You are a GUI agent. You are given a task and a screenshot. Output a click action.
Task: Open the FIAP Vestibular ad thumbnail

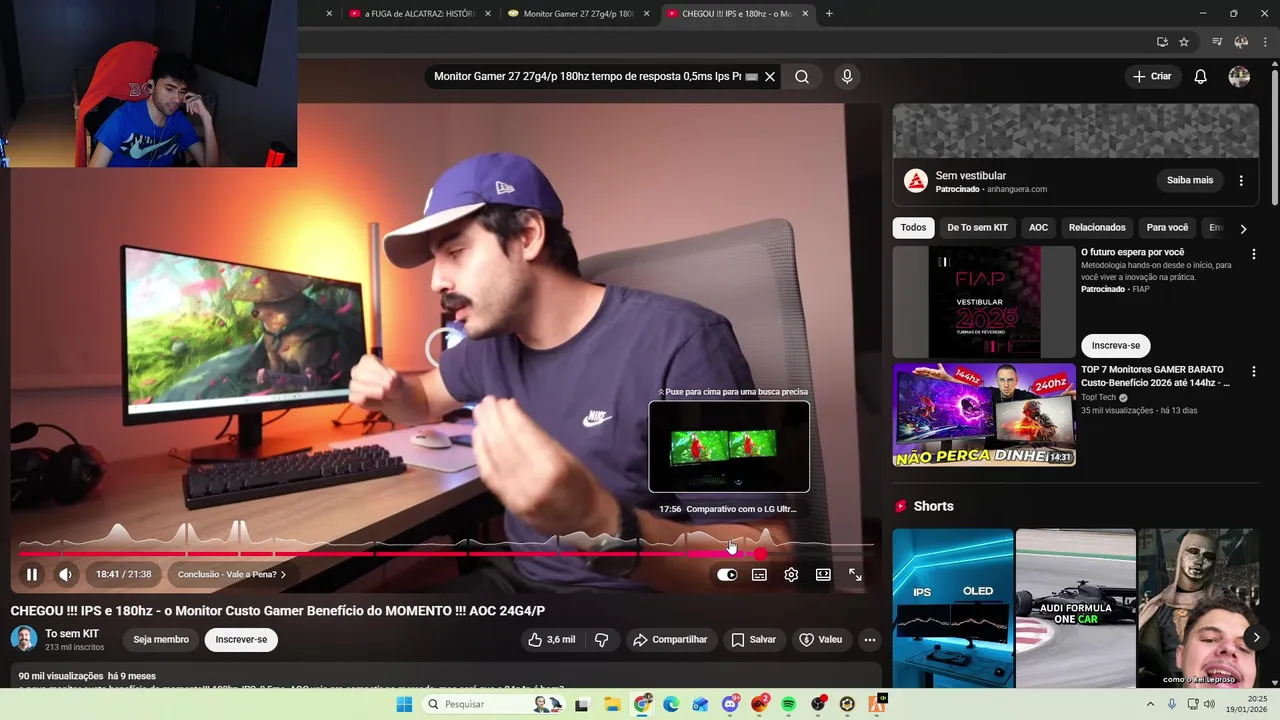(984, 302)
